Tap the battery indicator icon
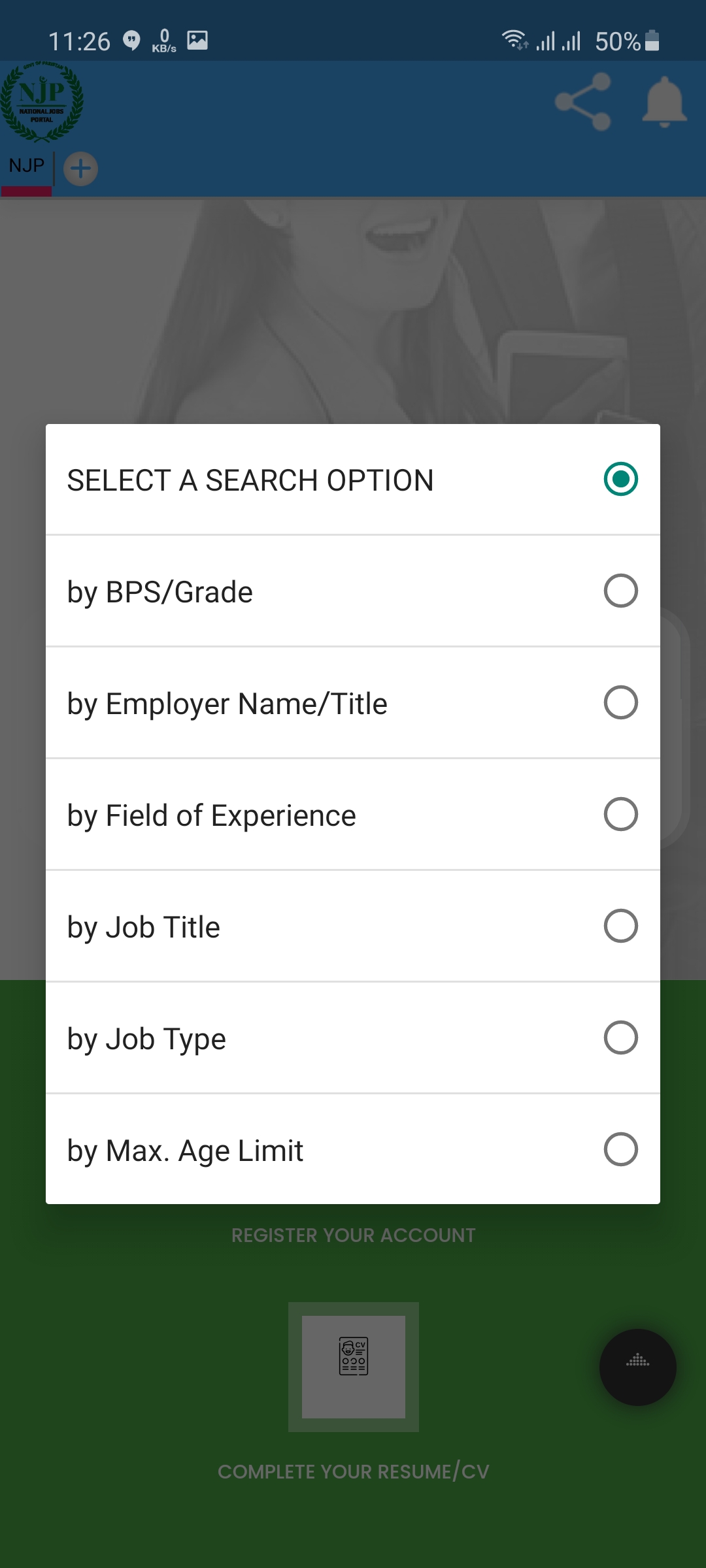The height and width of the screenshot is (1568, 706). point(652,41)
